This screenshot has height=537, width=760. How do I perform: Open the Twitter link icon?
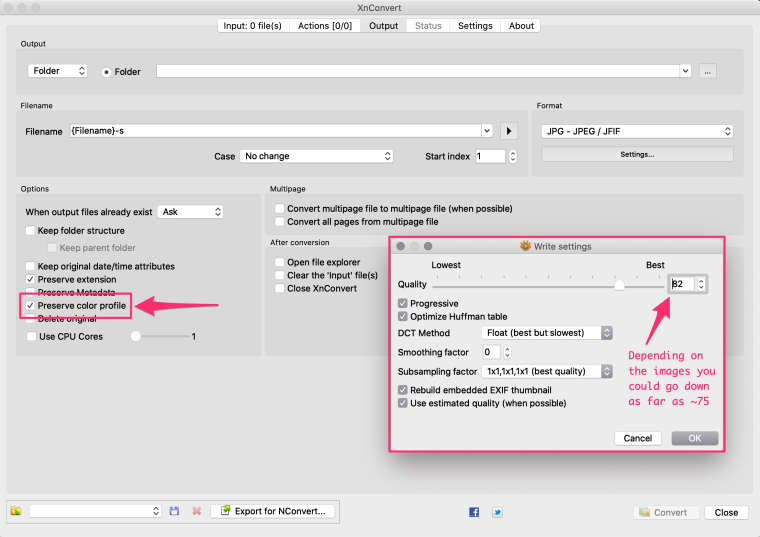pos(497,512)
